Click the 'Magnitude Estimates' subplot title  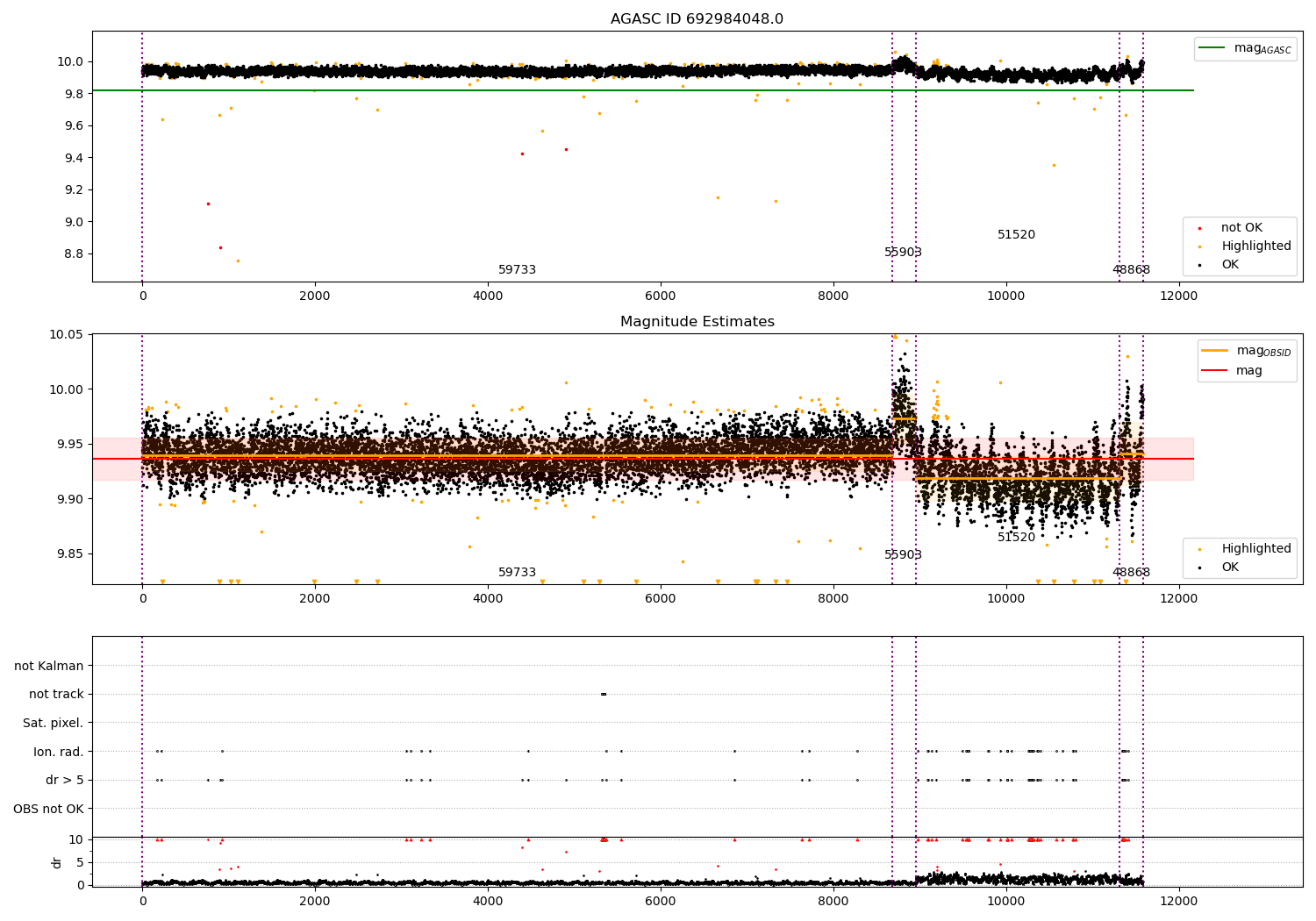click(x=697, y=322)
